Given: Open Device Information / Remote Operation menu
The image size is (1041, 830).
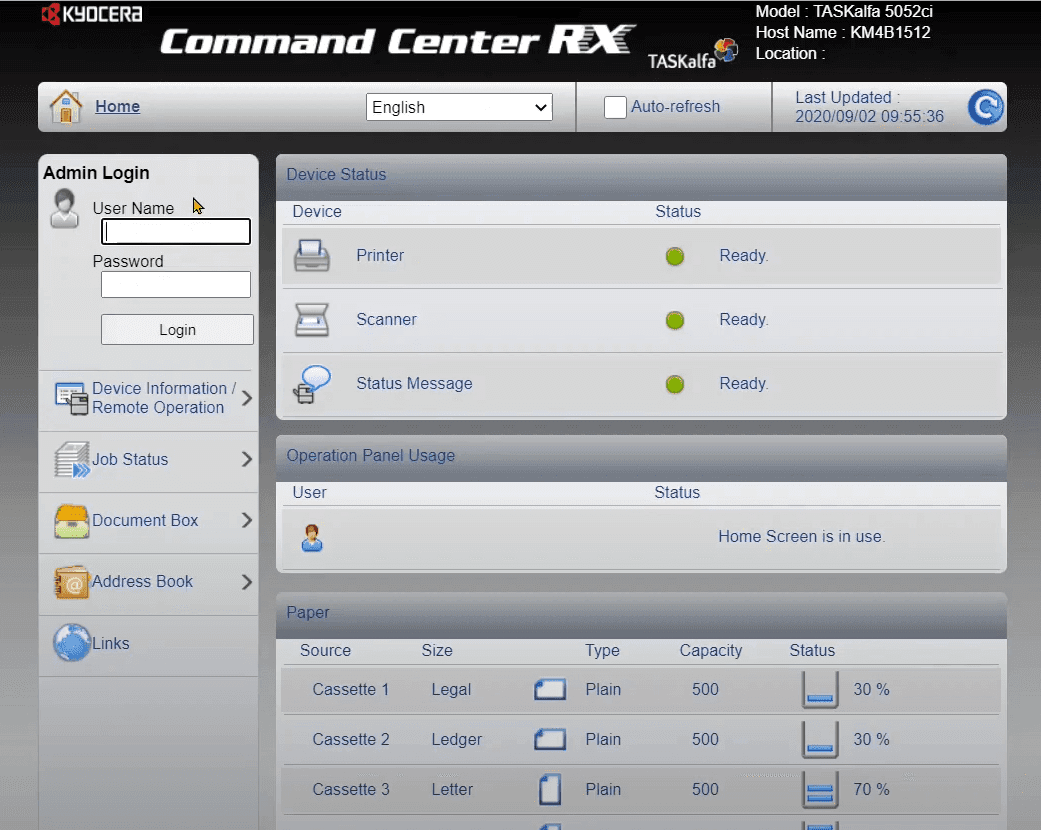Looking at the screenshot, I should [149, 398].
